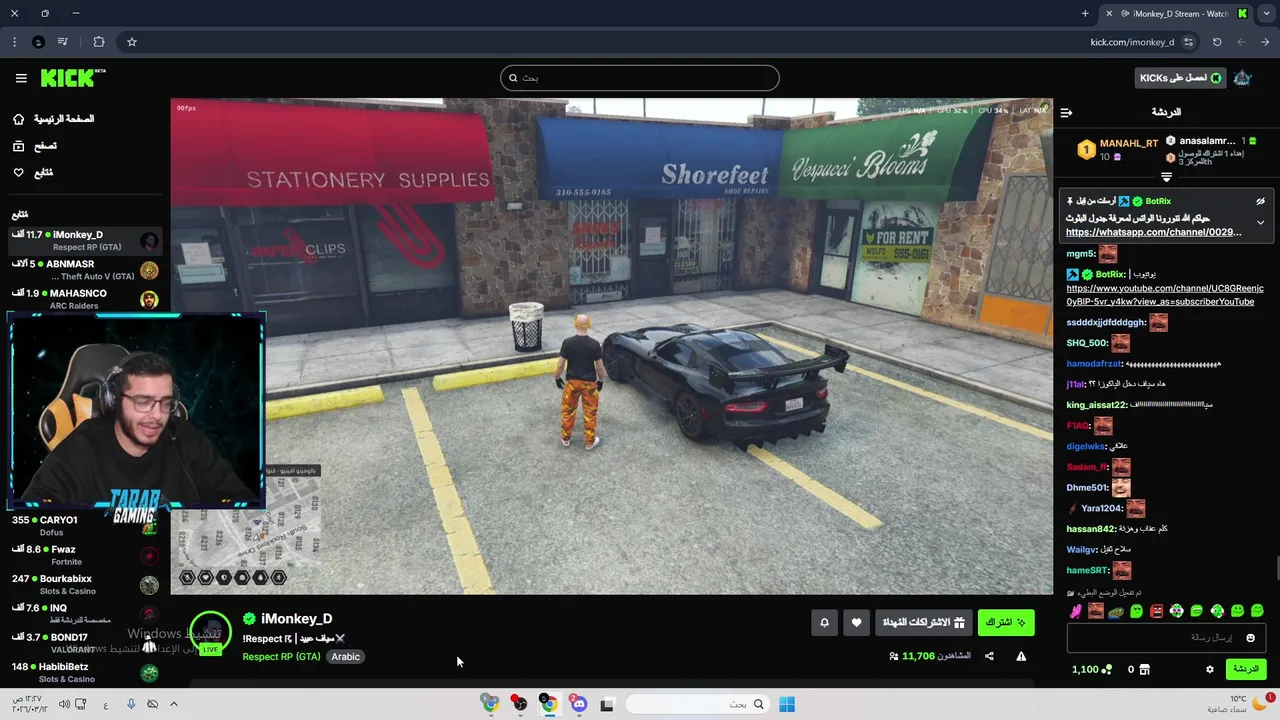The width and height of the screenshot is (1280, 720).
Task: Open the emoji picker in chat box
Action: click(x=1250, y=638)
